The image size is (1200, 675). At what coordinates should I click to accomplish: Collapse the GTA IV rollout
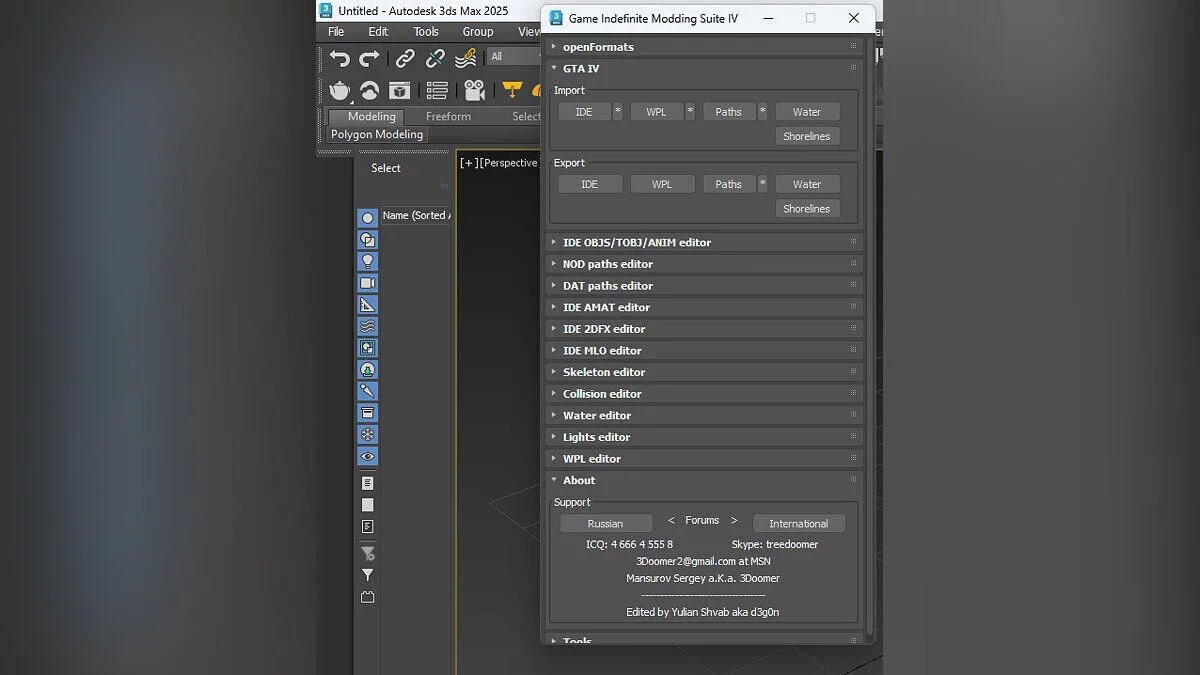pyautogui.click(x=704, y=68)
